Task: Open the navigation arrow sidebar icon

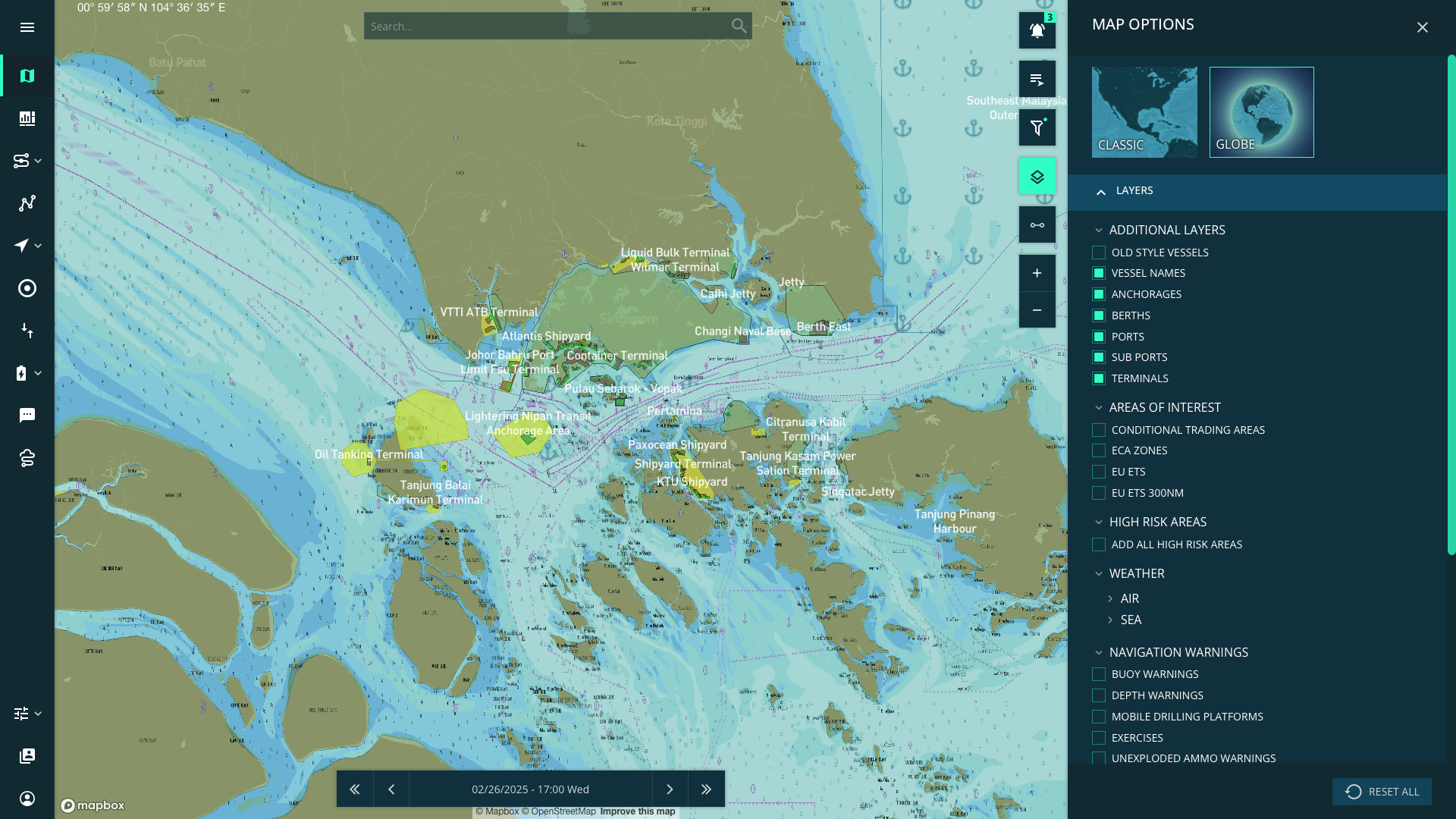Action: coord(21,246)
